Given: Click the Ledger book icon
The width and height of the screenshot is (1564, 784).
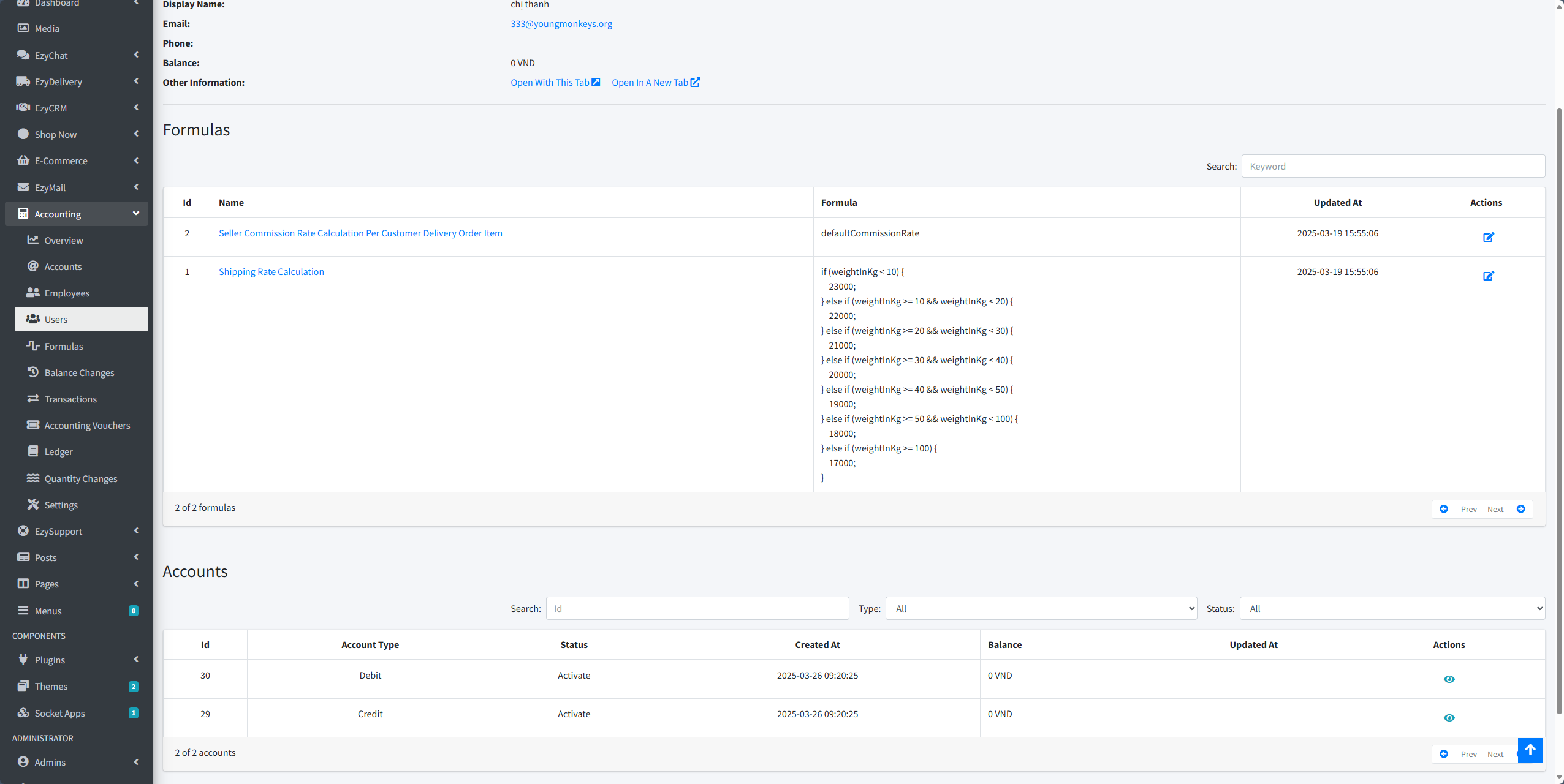Looking at the screenshot, I should point(33,451).
